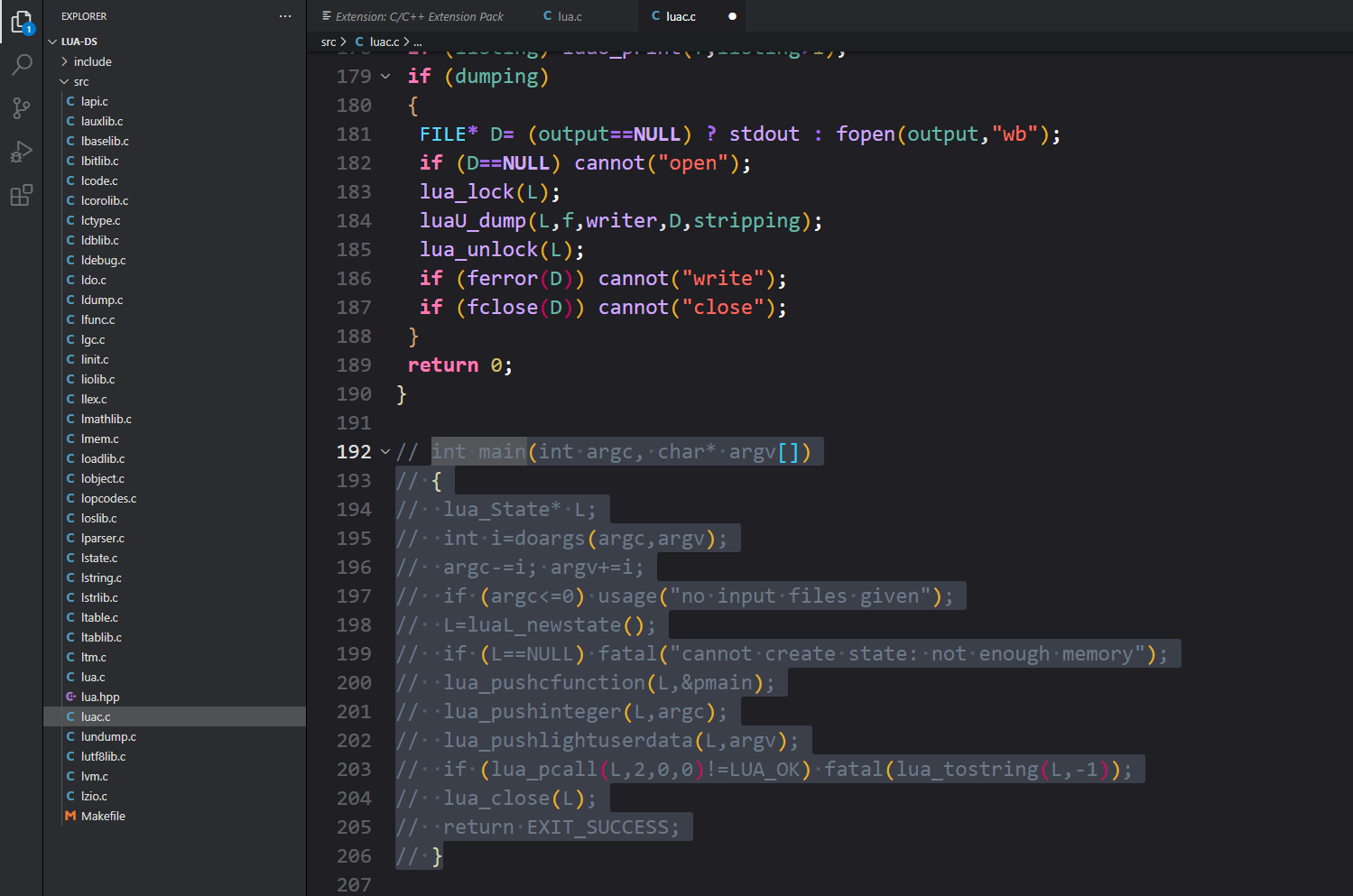The height and width of the screenshot is (896, 1353).
Task: Fold the commented block at line 192
Action: 385,452
